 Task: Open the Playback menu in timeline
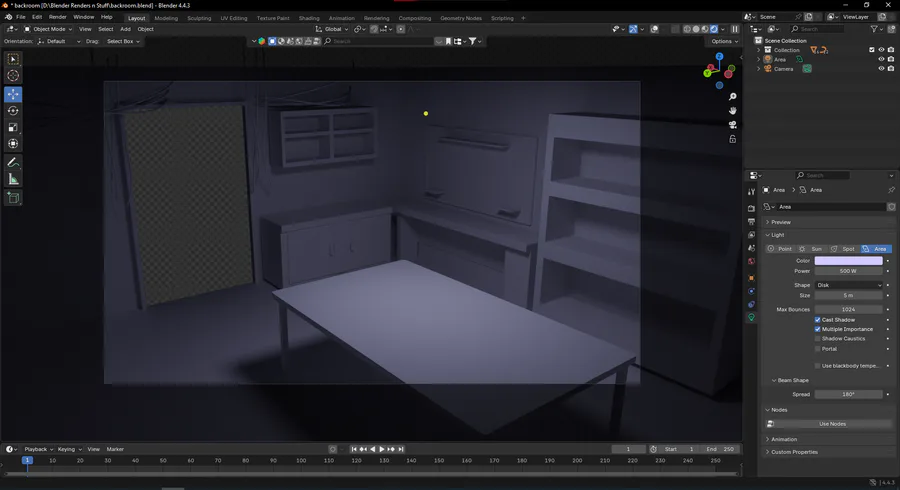click(38, 449)
